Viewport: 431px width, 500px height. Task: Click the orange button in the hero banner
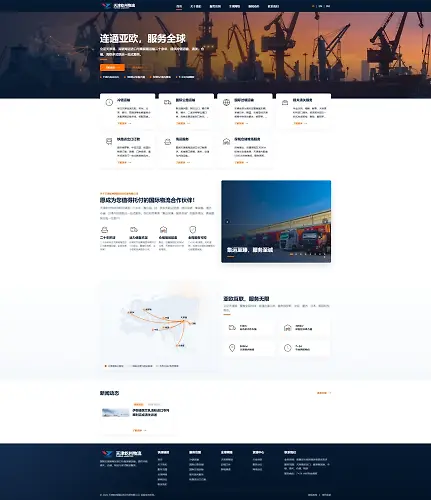112,67
